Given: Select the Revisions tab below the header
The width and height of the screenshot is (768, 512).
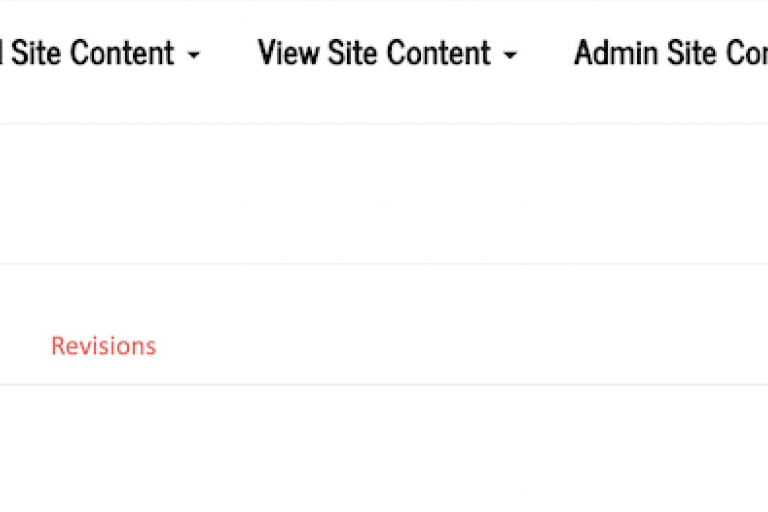Looking at the screenshot, I should click(104, 346).
